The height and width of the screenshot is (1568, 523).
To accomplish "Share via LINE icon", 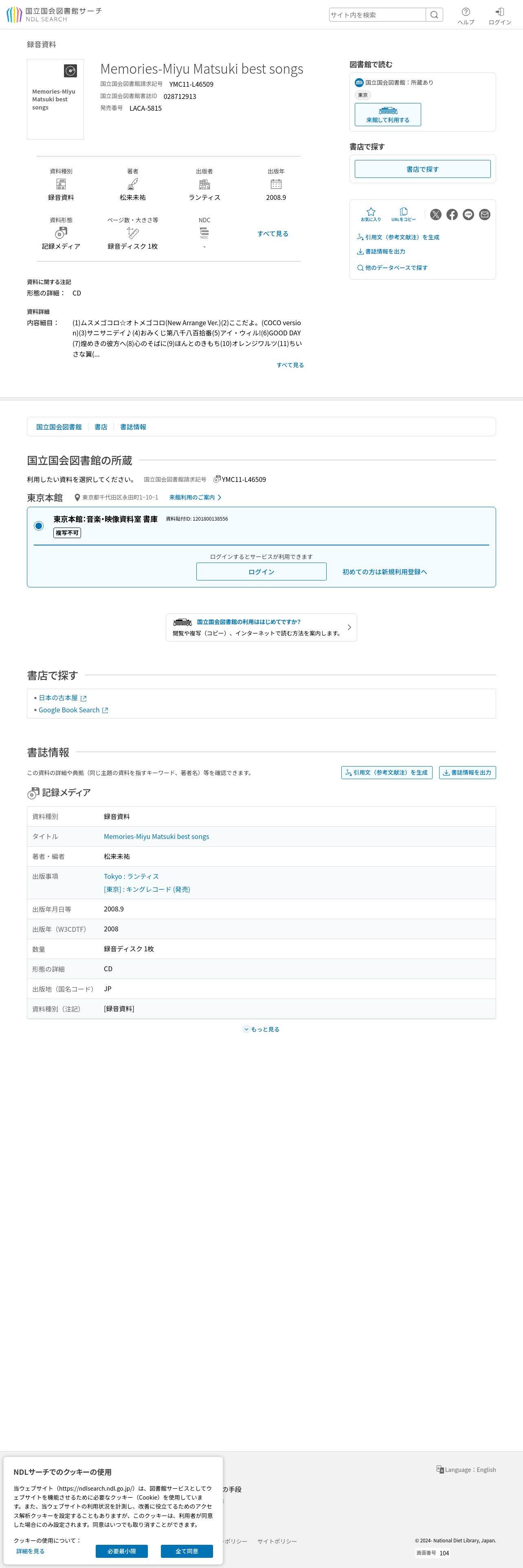I will click(468, 214).
